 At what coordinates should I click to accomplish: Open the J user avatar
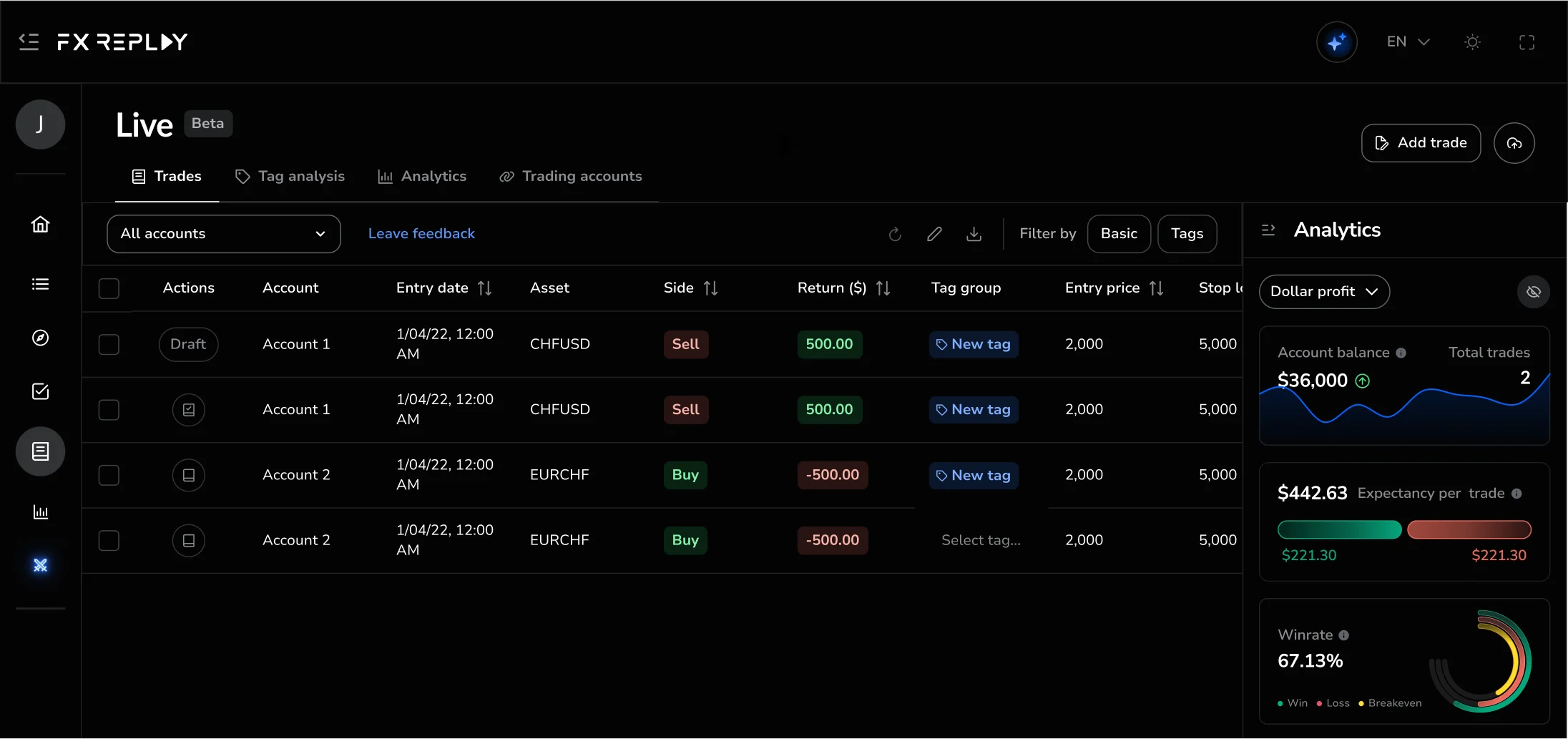pos(41,124)
